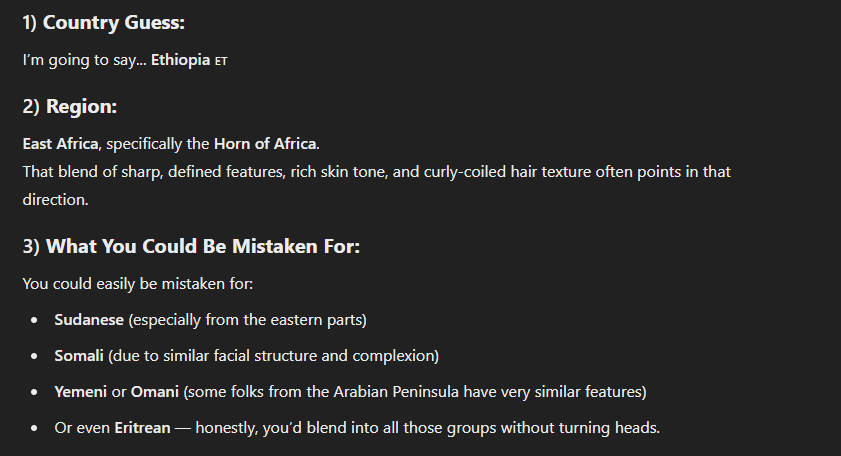Click the bold "Horn of Africa" phrase
841x456 pixels.
264,144
